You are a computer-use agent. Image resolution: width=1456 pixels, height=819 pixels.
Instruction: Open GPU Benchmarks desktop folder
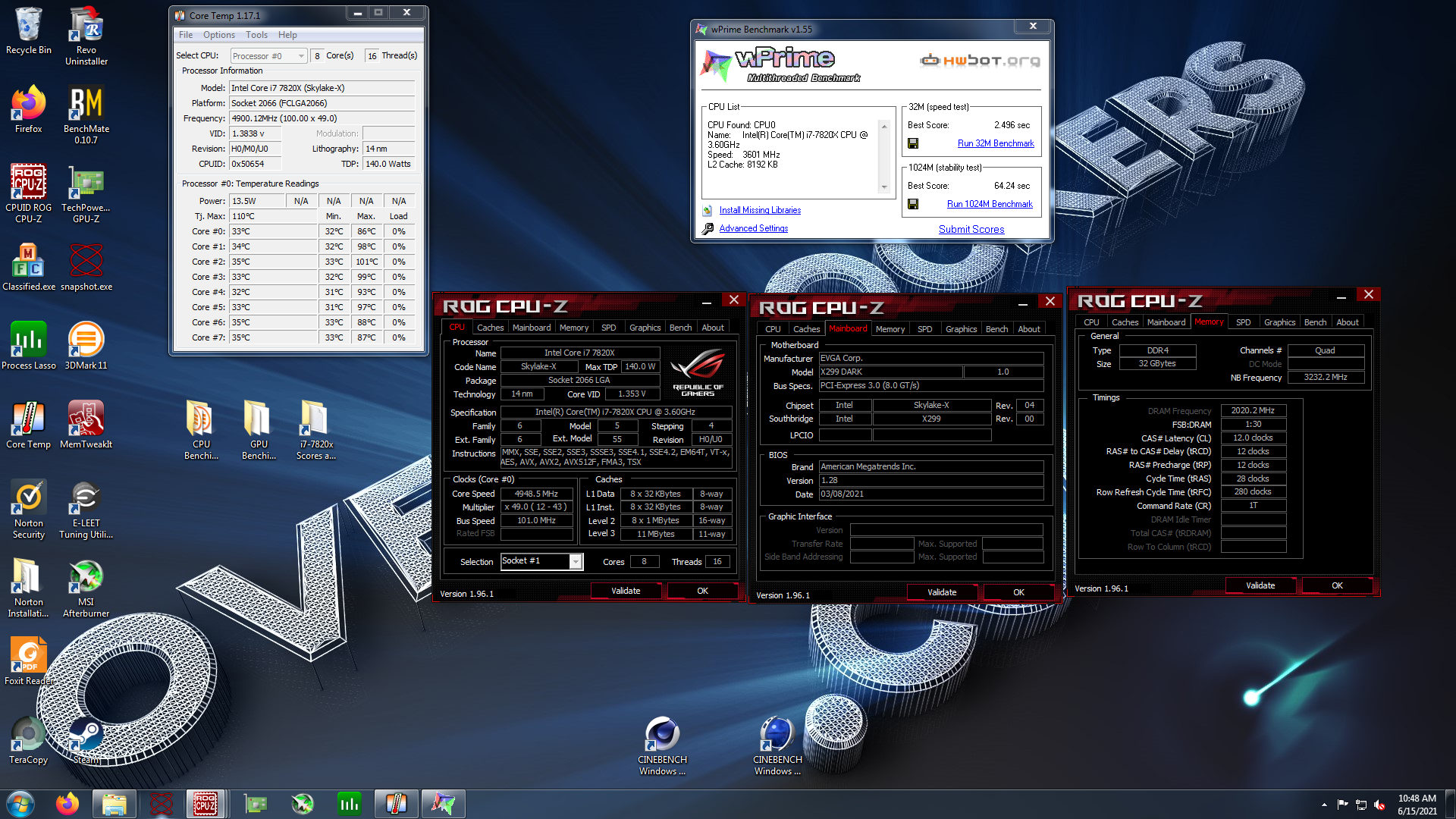[x=259, y=430]
